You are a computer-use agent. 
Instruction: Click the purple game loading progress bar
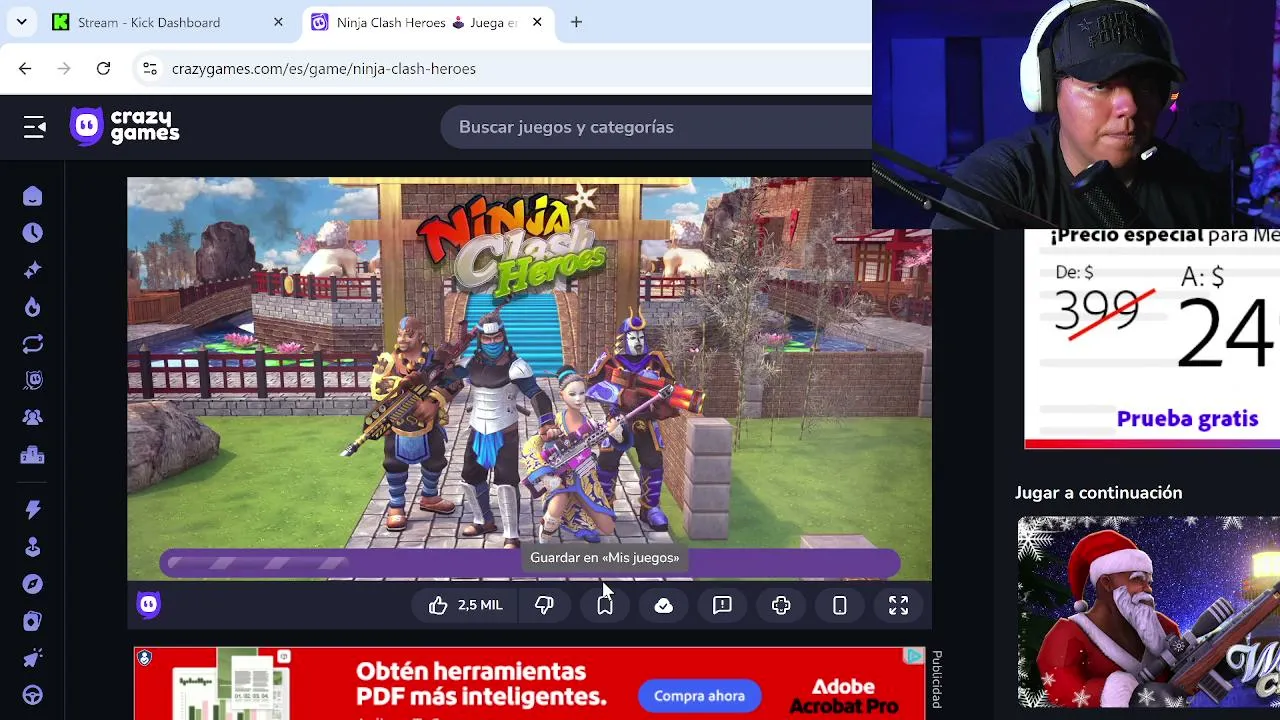click(x=530, y=564)
